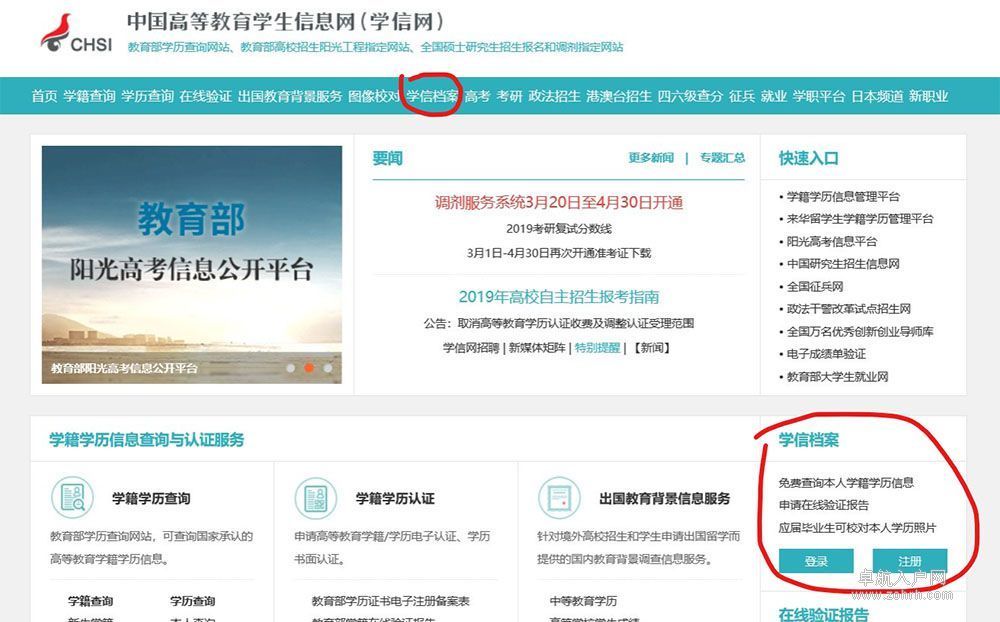
Task: Select the third carousel dot on banner
Action: (328, 368)
